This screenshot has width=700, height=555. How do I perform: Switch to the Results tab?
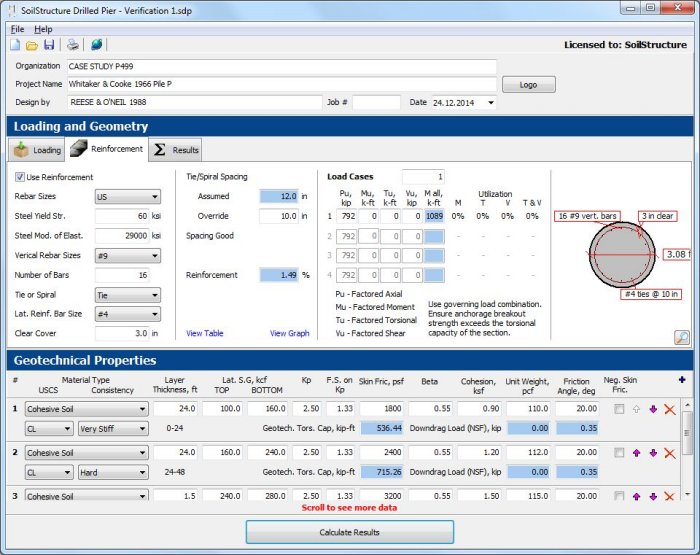[176, 150]
